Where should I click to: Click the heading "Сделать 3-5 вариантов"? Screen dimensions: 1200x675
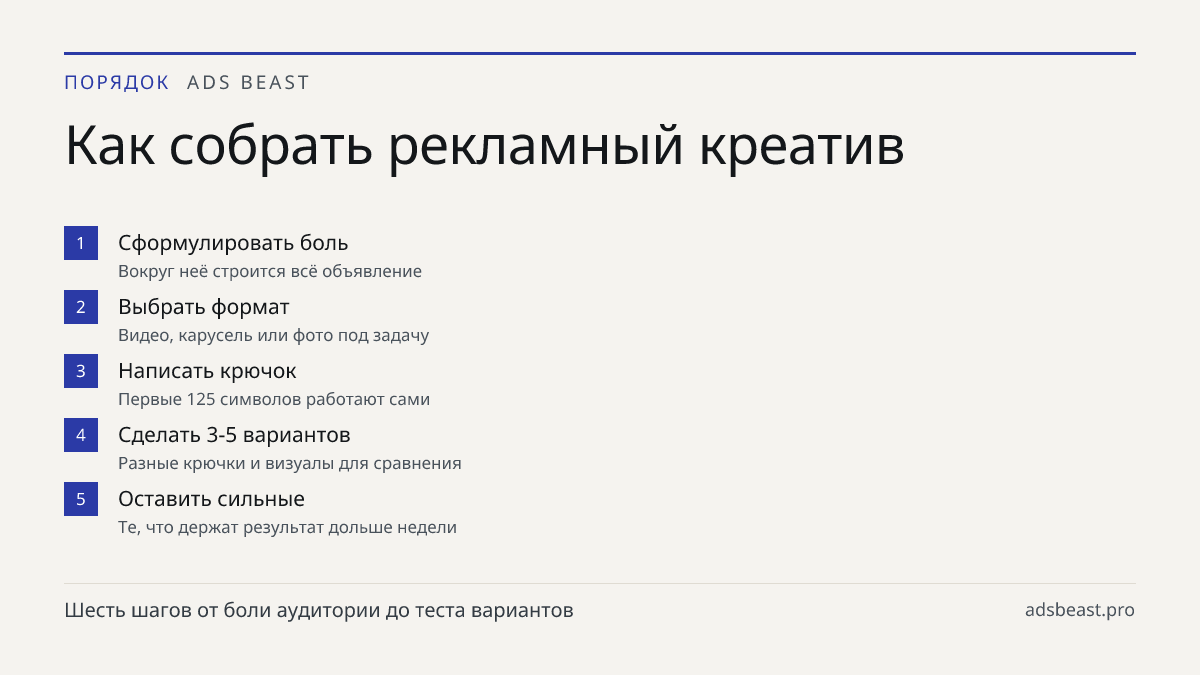[234, 435]
